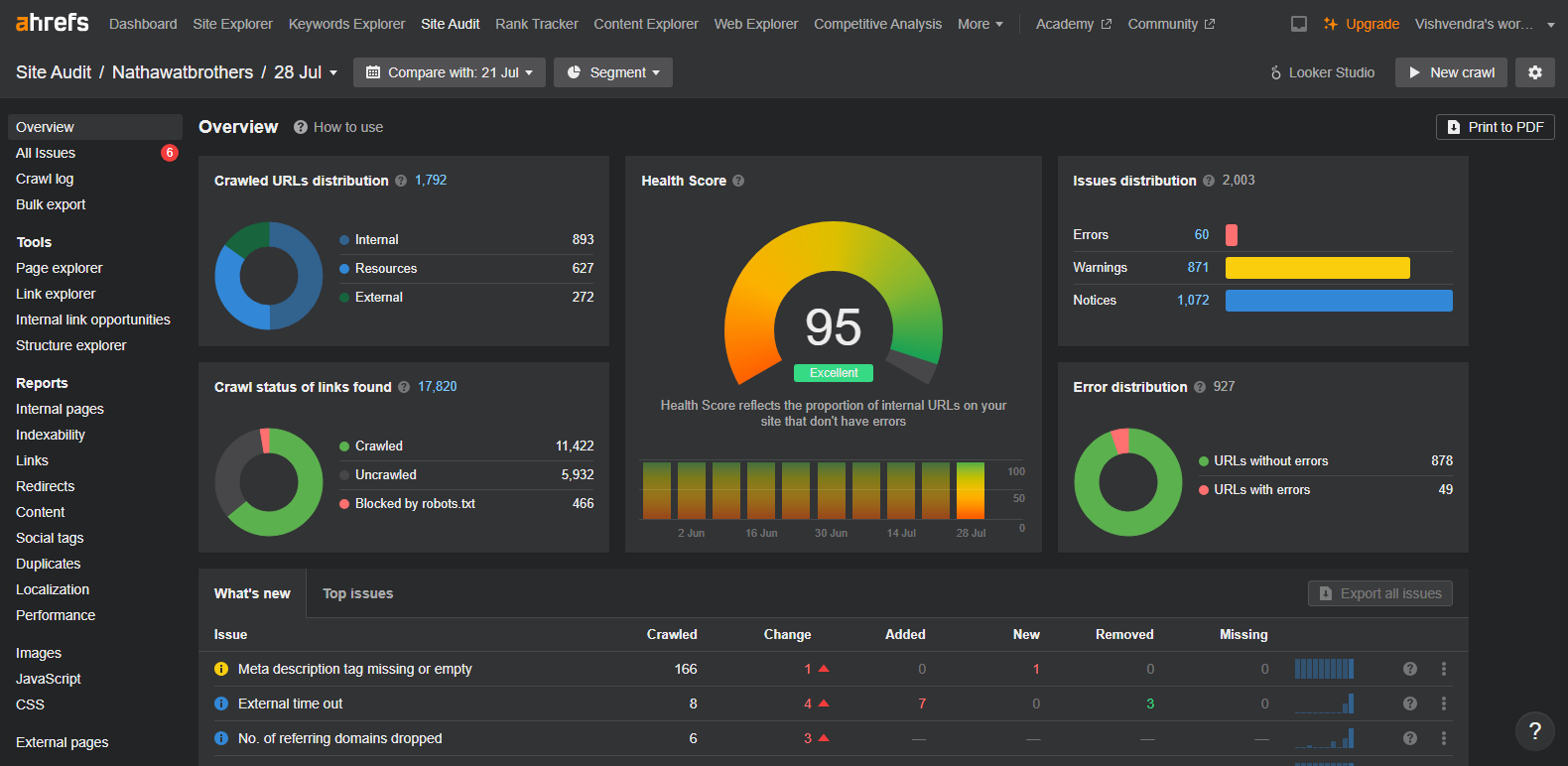Click the floating help question mark button
This screenshot has width=1568, height=766.
(x=1534, y=731)
